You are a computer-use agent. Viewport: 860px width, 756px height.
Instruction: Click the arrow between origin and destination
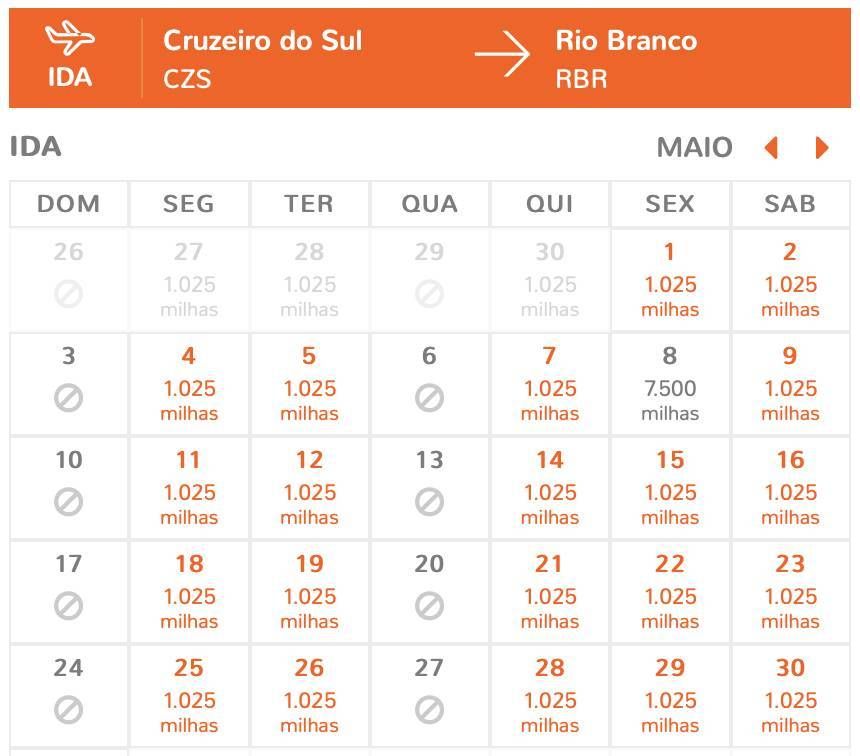point(502,54)
